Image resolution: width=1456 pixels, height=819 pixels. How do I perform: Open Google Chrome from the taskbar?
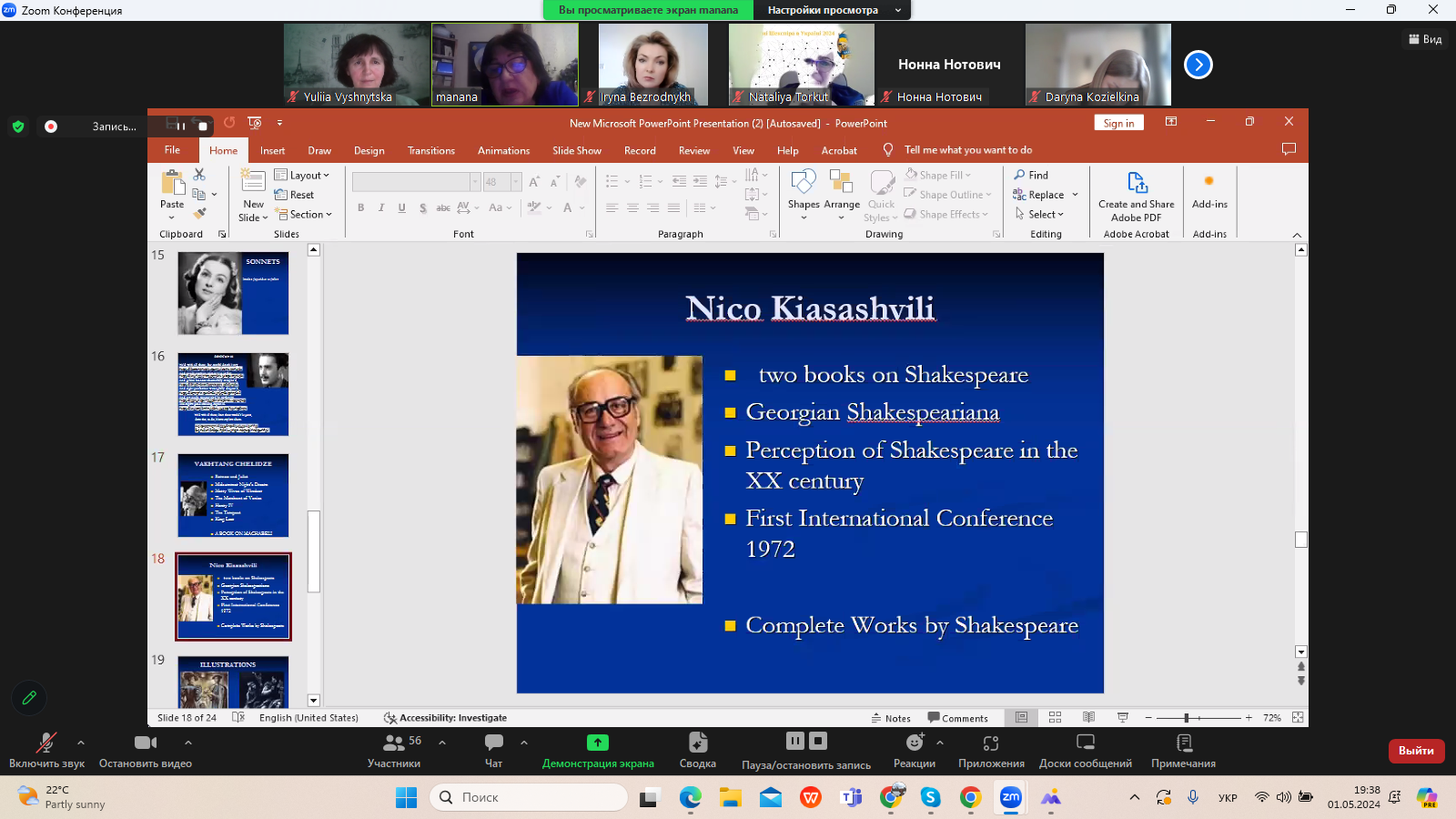970,798
